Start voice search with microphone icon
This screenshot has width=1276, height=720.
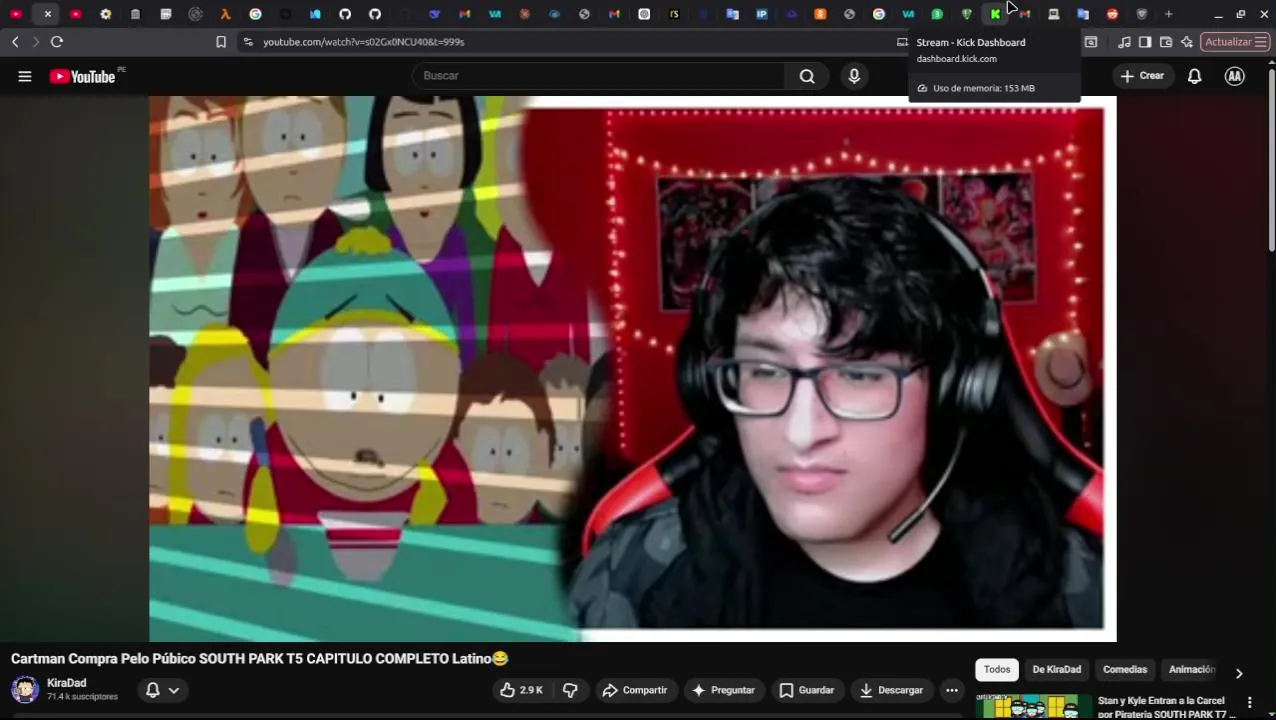pos(854,76)
